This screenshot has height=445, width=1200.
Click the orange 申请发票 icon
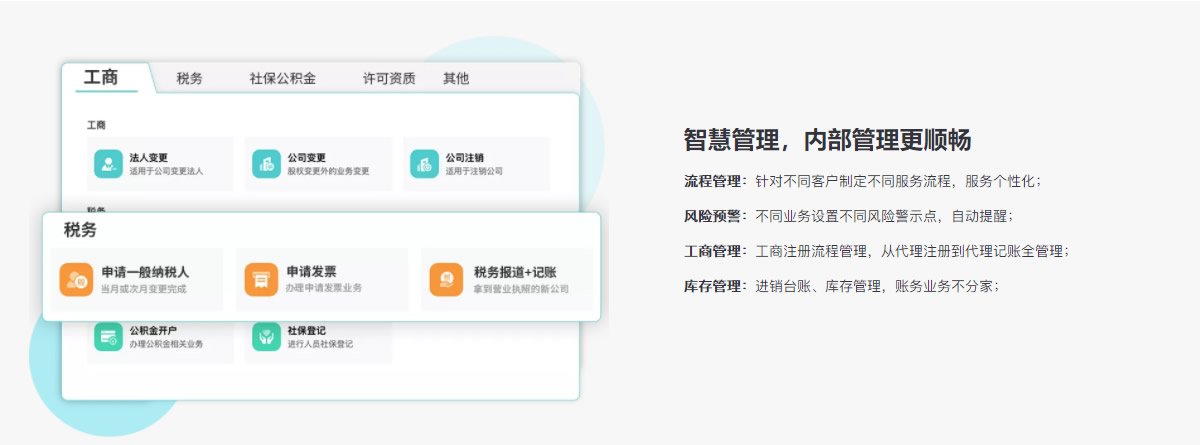[261, 280]
